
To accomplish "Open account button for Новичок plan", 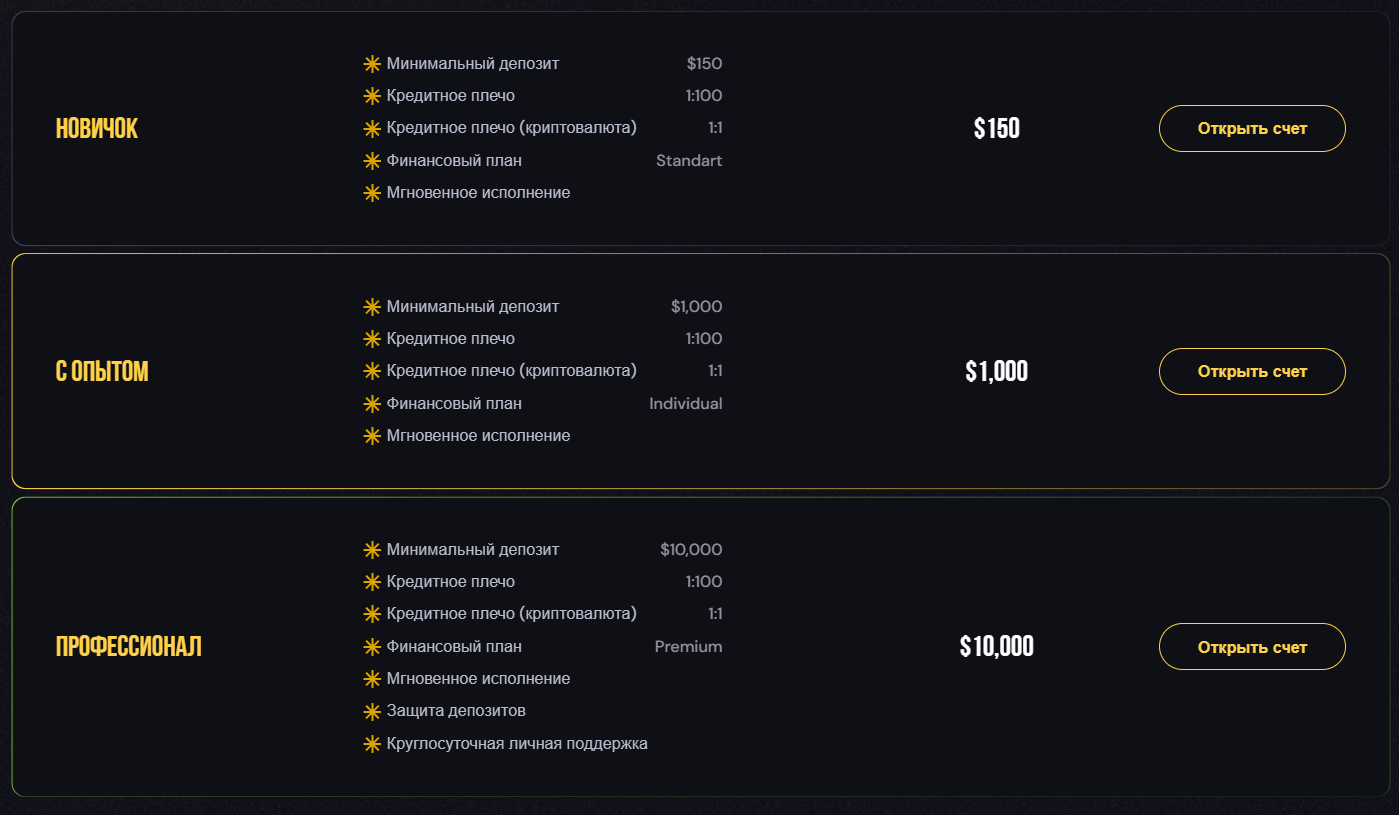I will [1252, 128].
